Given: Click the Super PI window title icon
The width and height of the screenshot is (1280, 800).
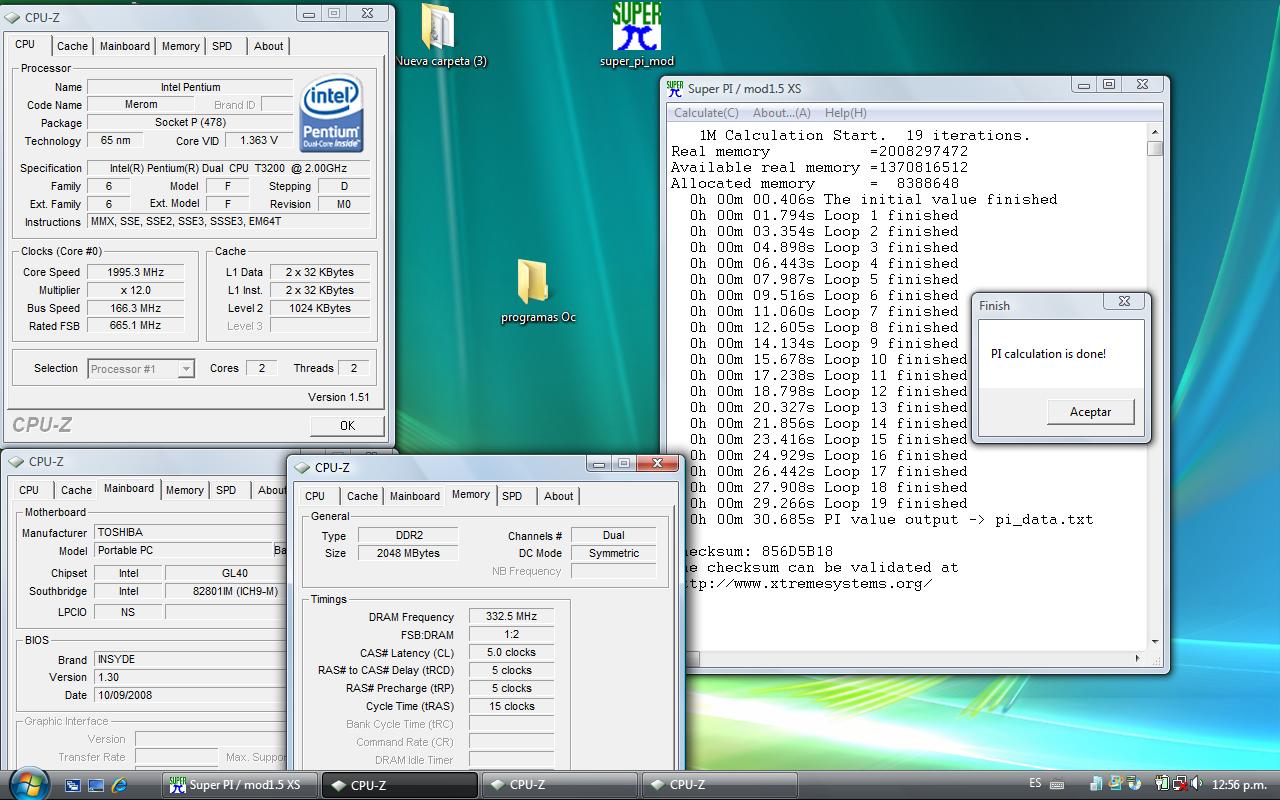Looking at the screenshot, I should click(676, 88).
